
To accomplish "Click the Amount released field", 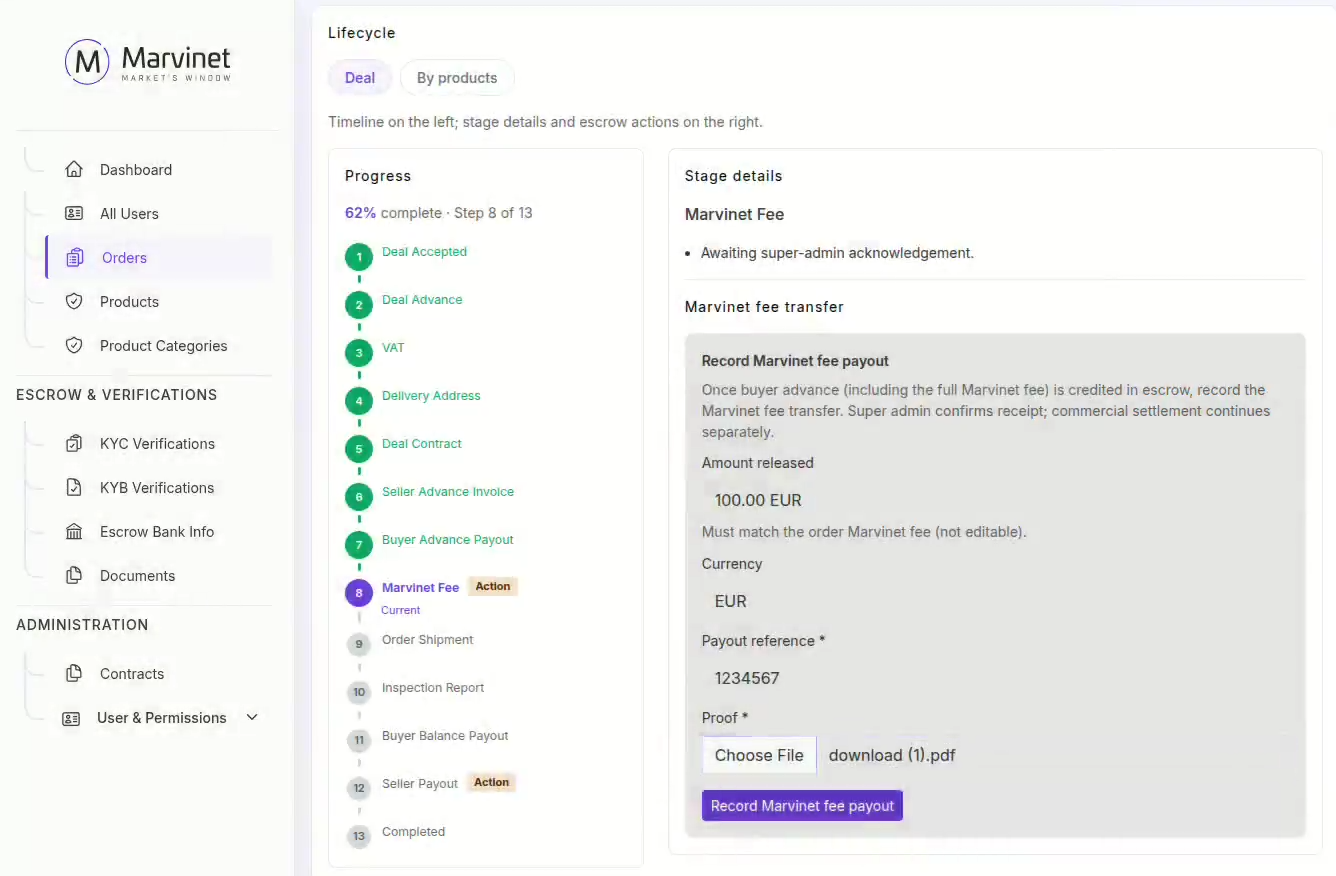I will (995, 500).
